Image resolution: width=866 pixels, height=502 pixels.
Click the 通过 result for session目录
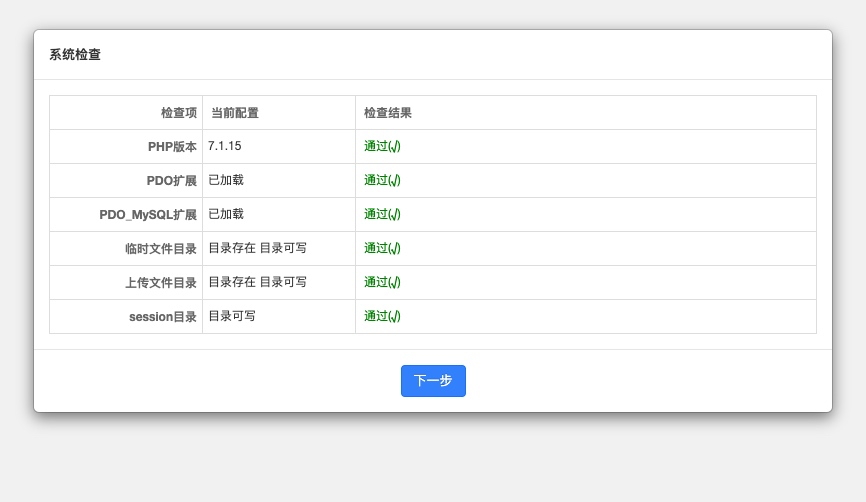pyautogui.click(x=382, y=317)
